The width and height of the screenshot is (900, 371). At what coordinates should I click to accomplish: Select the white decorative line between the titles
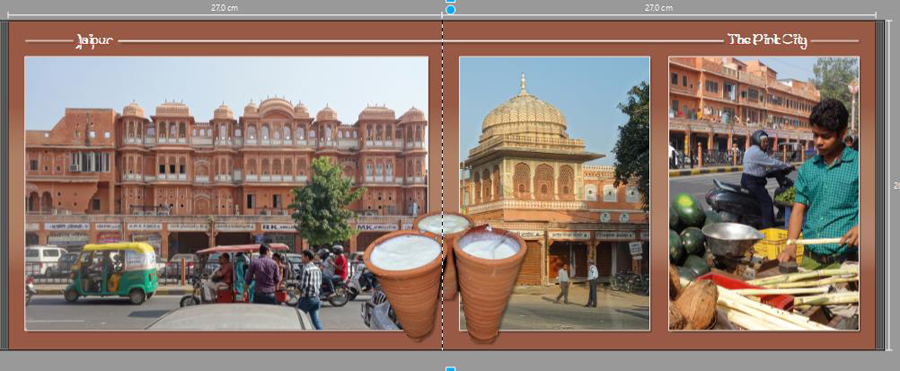click(x=419, y=41)
